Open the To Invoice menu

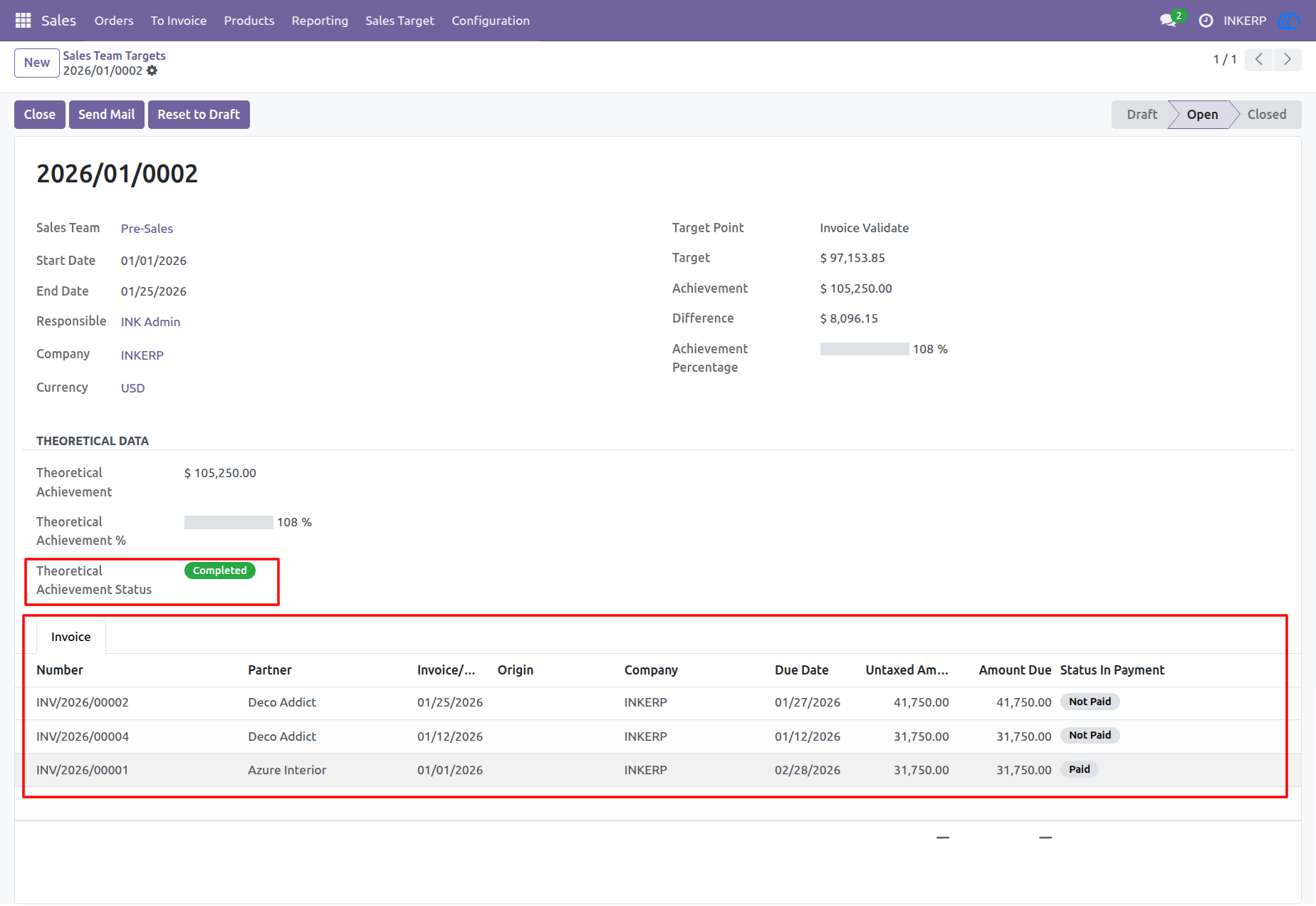[x=179, y=21]
